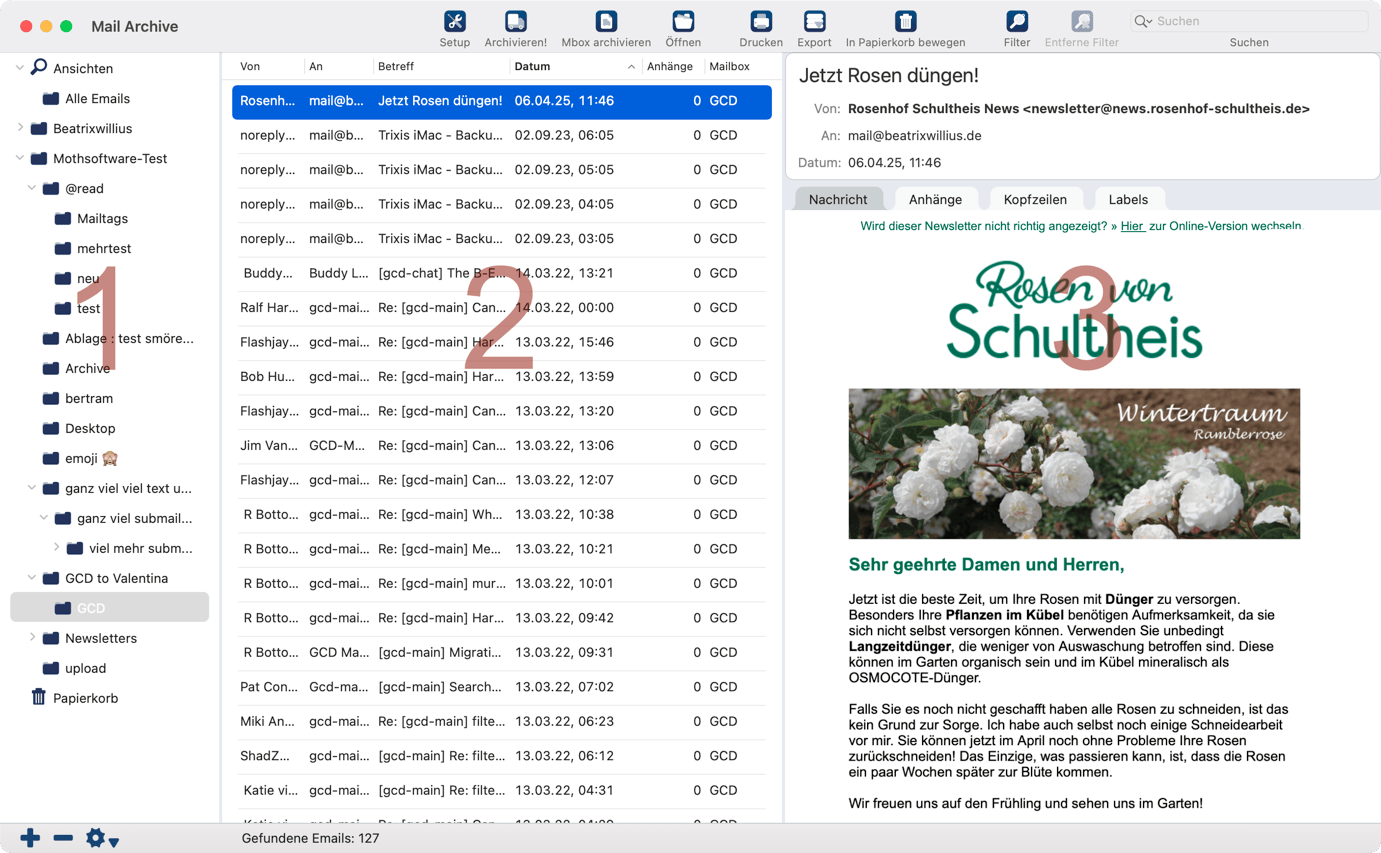Click the minus icon below the sidebar
The width and height of the screenshot is (1381, 853).
point(62,837)
